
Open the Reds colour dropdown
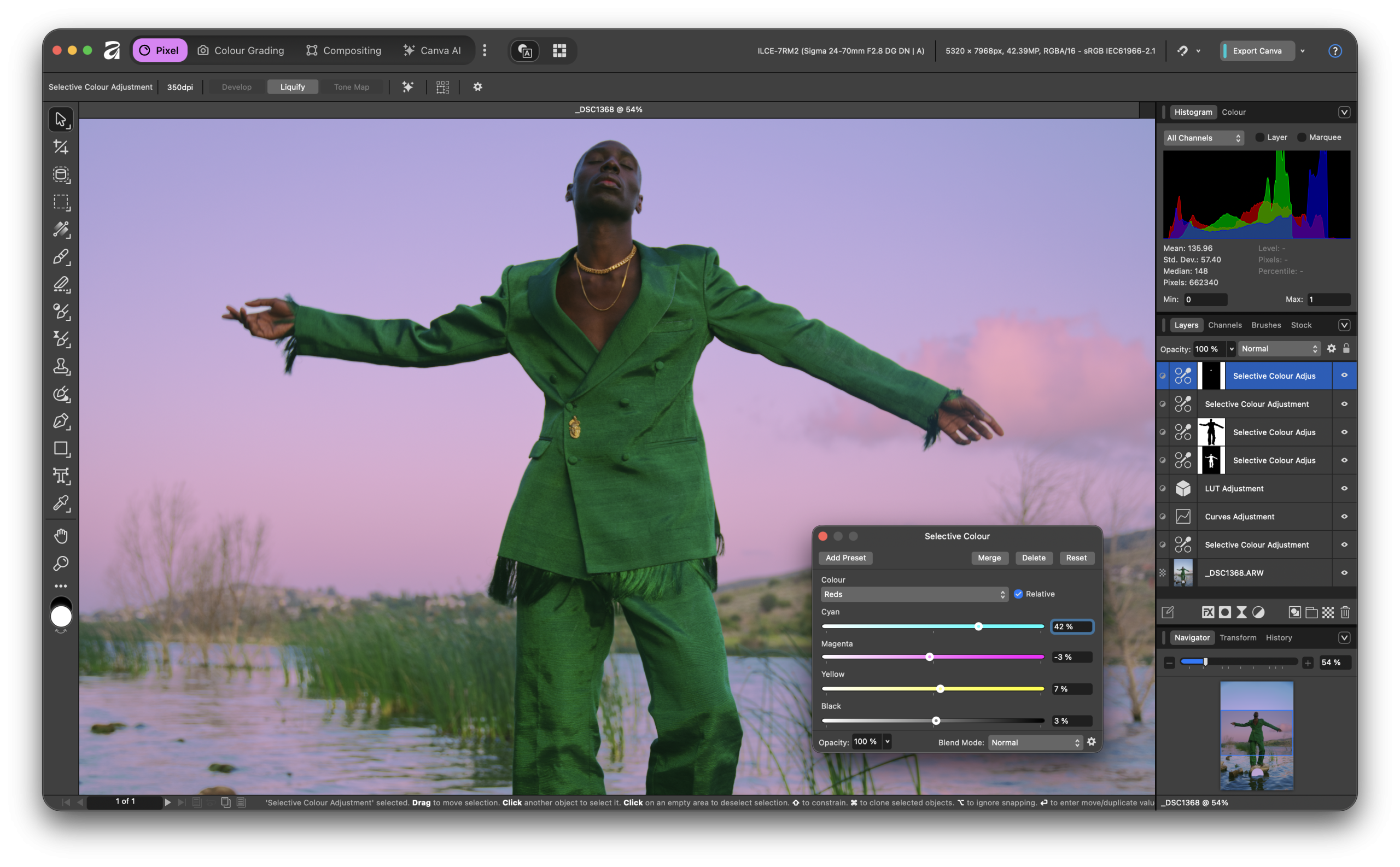(914, 594)
